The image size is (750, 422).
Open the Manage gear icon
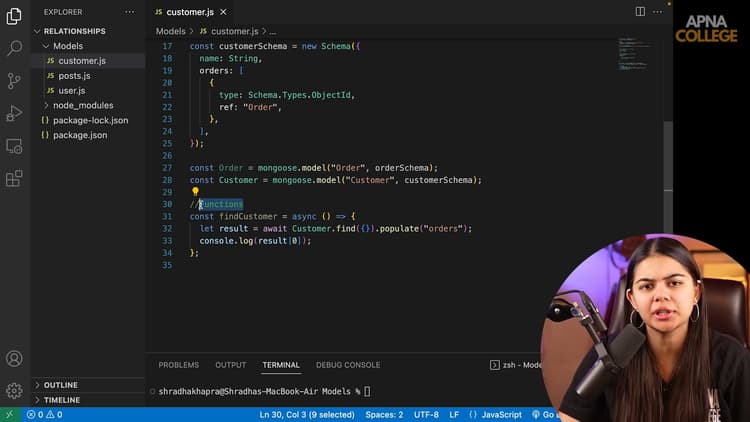pyautogui.click(x=14, y=390)
